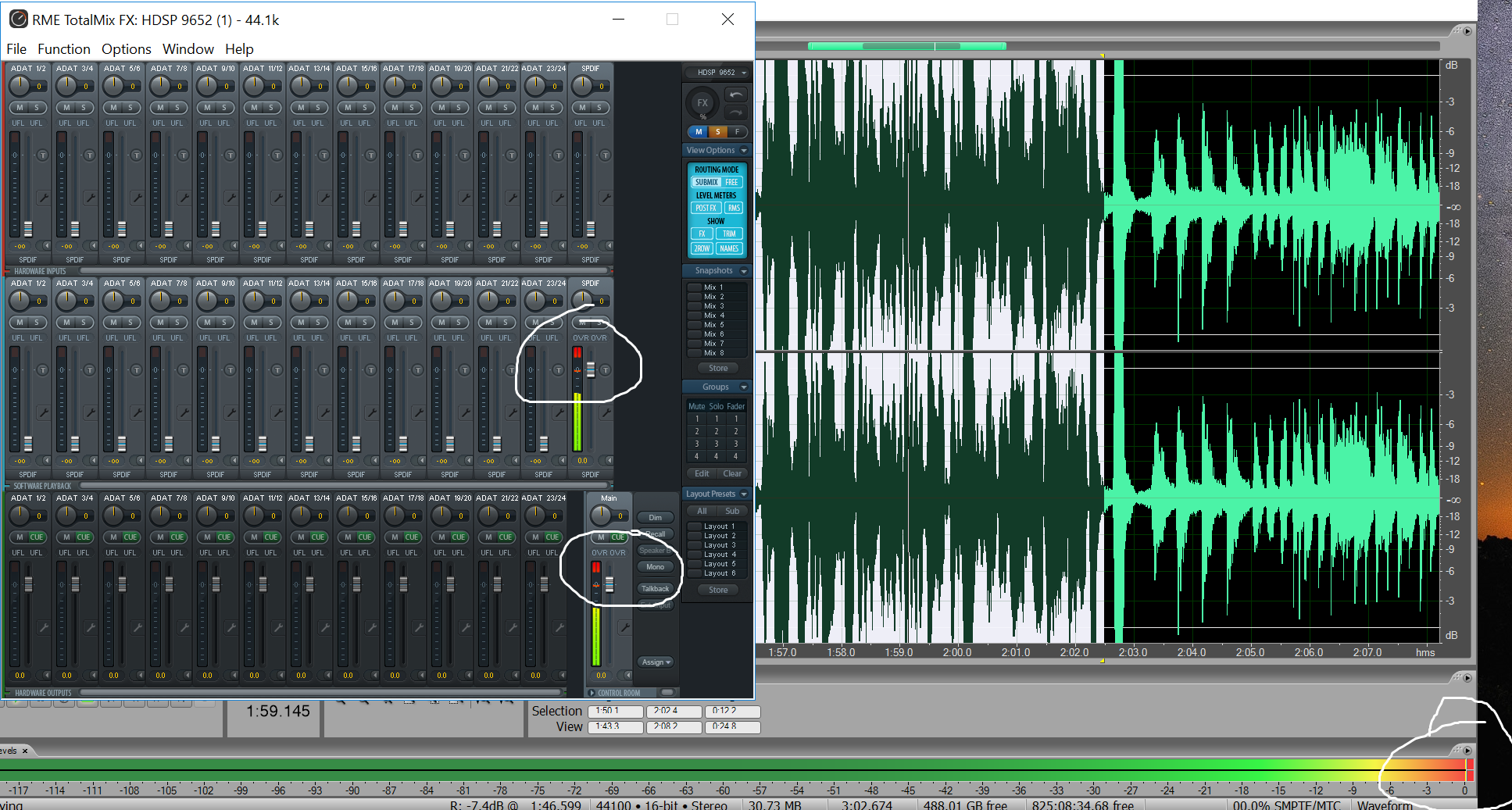Open the HDSP 9652 device dropdown
1512x810 pixels.
(x=717, y=73)
